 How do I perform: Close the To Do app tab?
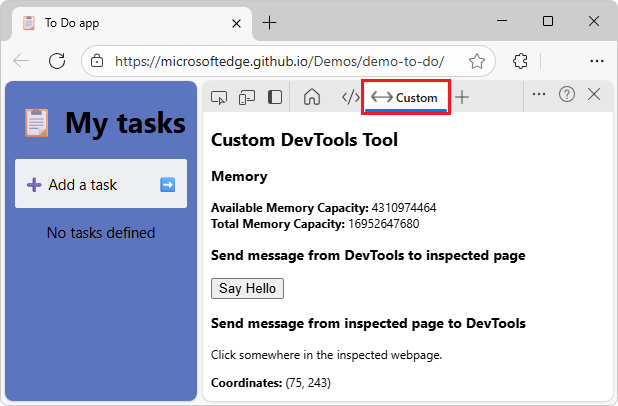coord(236,24)
